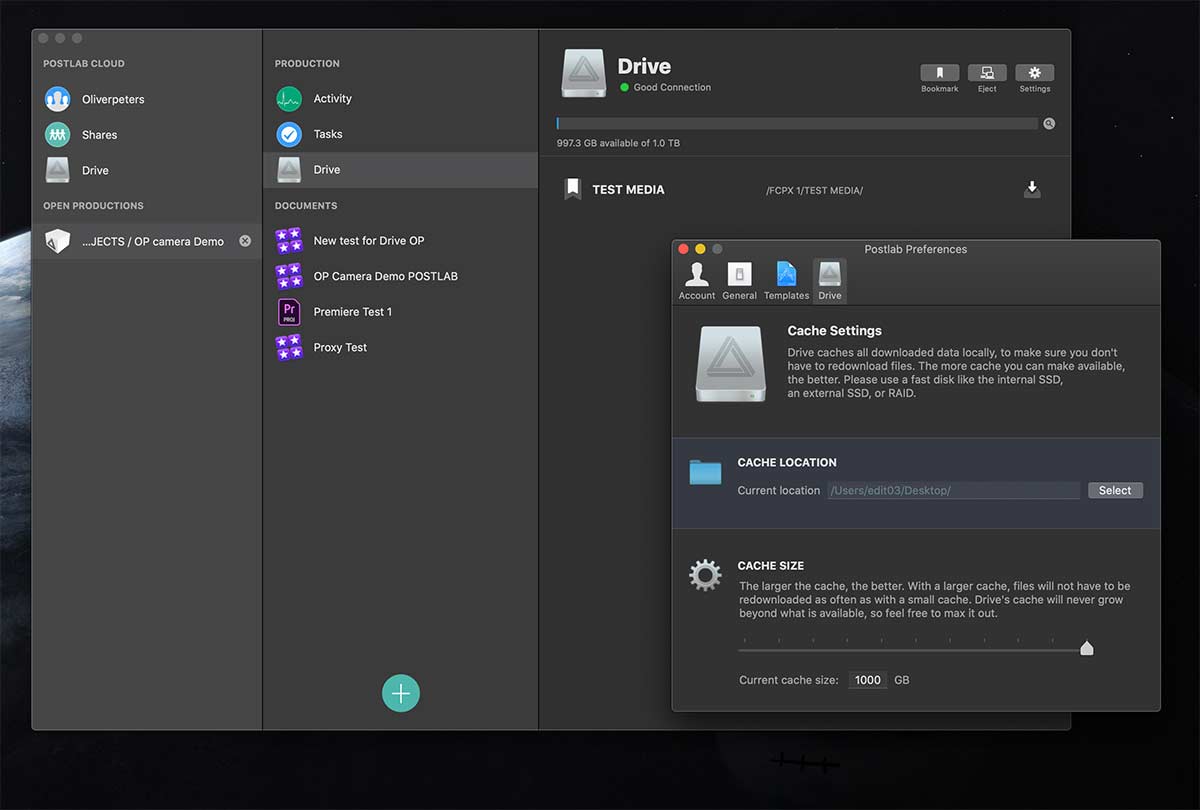Close the Postlab Preferences window
This screenshot has width=1200, height=810.
(684, 249)
